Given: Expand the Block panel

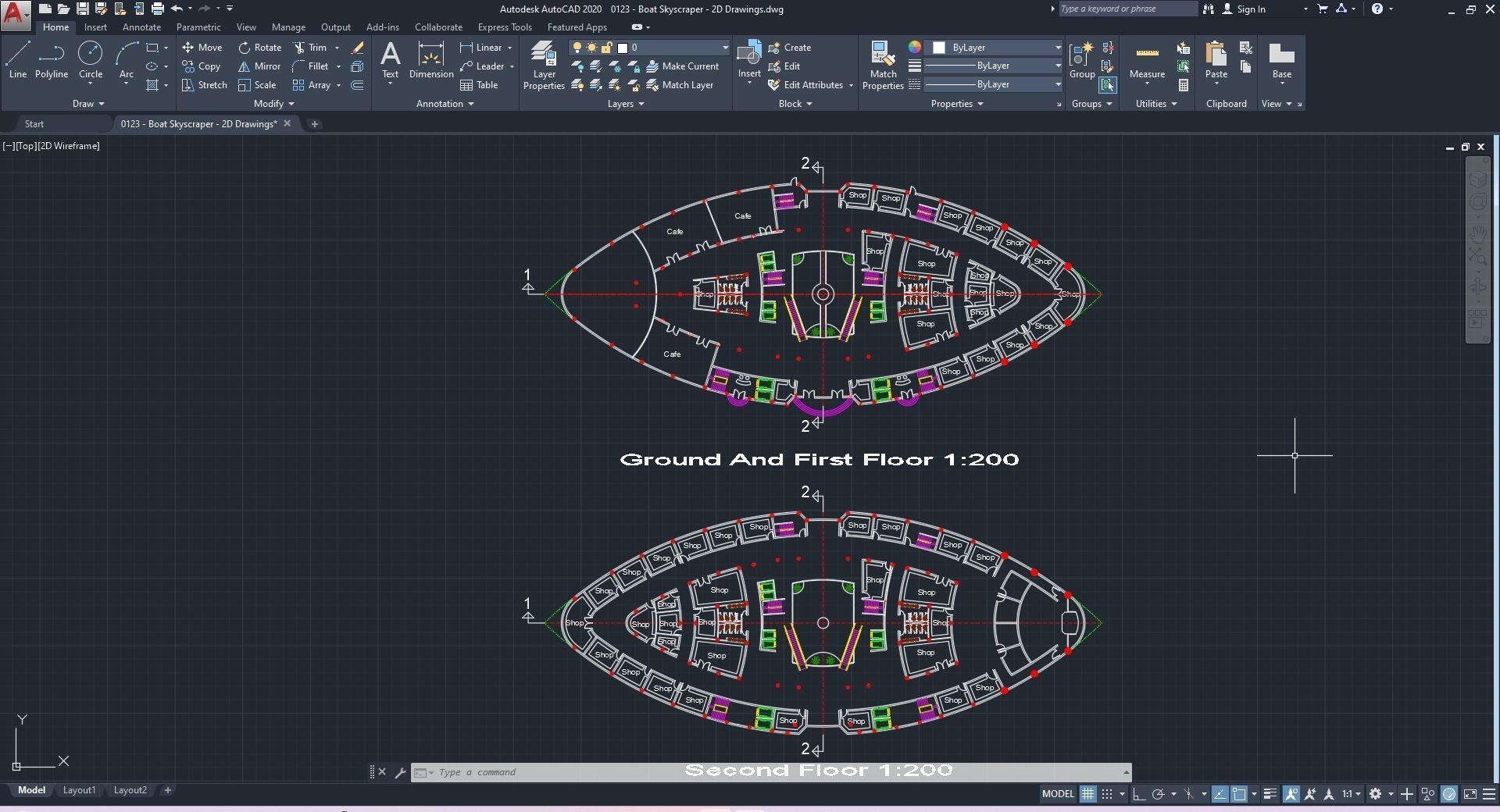Looking at the screenshot, I should [x=795, y=104].
